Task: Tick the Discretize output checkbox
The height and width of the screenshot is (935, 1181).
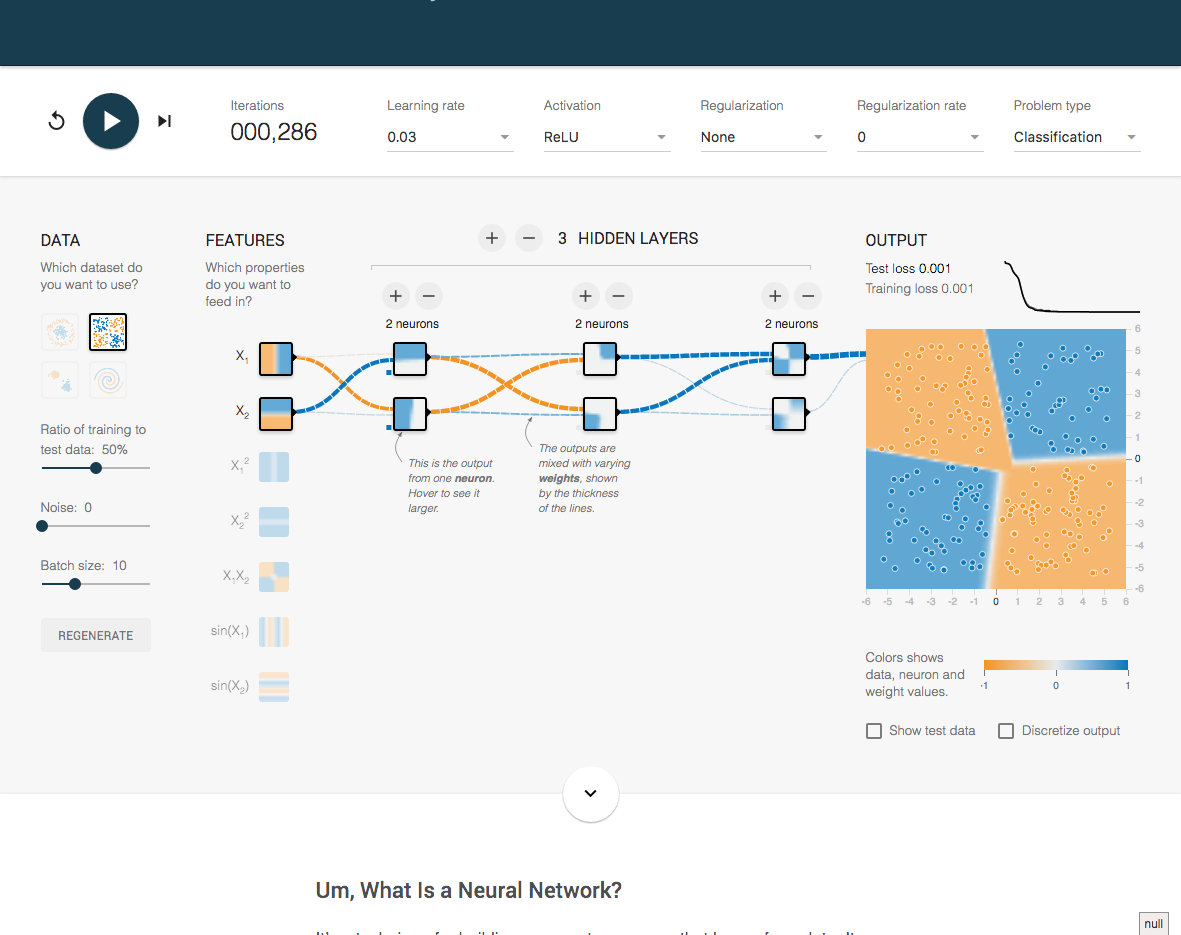Action: [1006, 731]
